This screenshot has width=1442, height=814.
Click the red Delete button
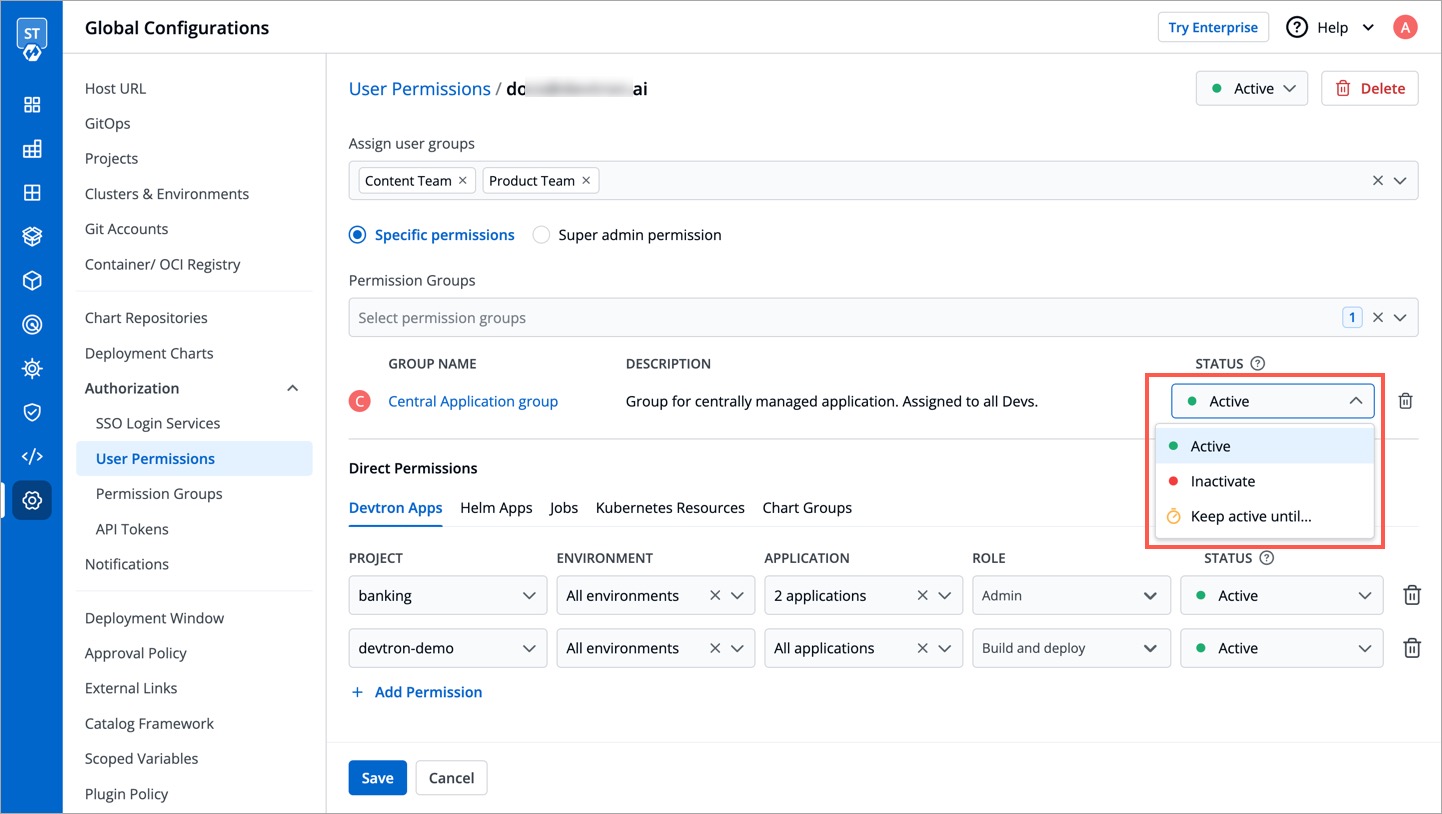pyautogui.click(x=1370, y=88)
